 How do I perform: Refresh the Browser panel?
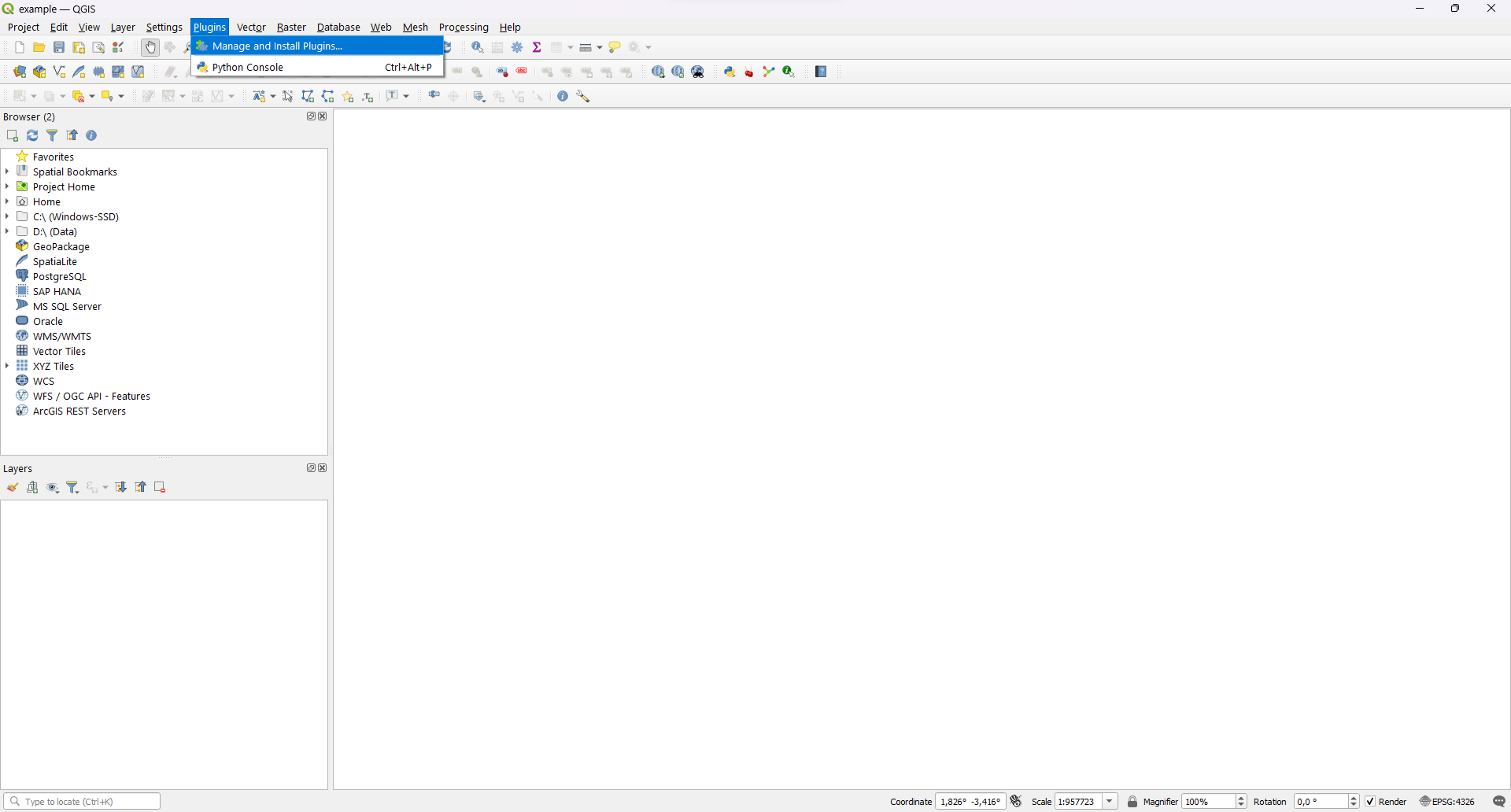(32, 135)
